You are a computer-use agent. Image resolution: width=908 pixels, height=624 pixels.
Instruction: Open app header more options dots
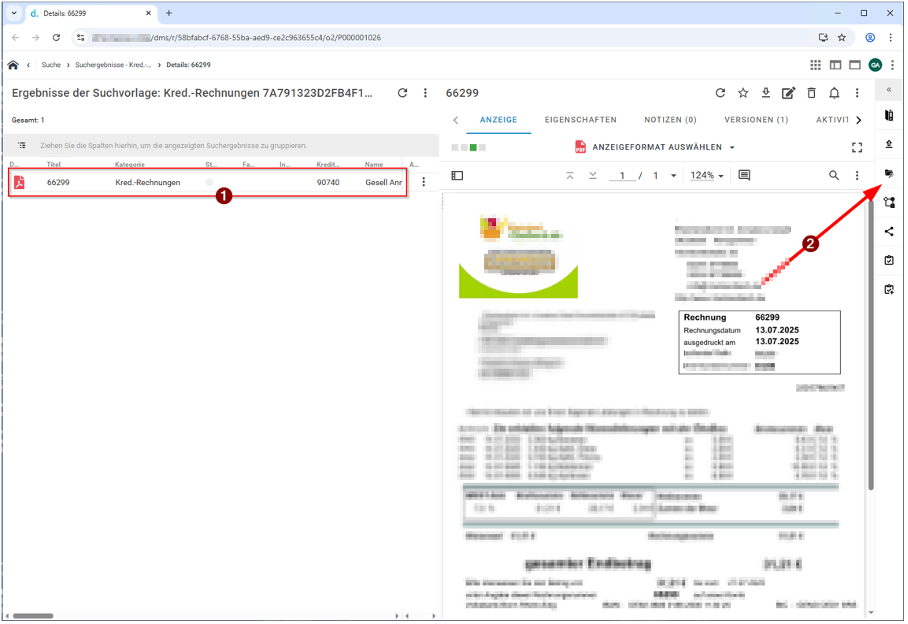892,65
